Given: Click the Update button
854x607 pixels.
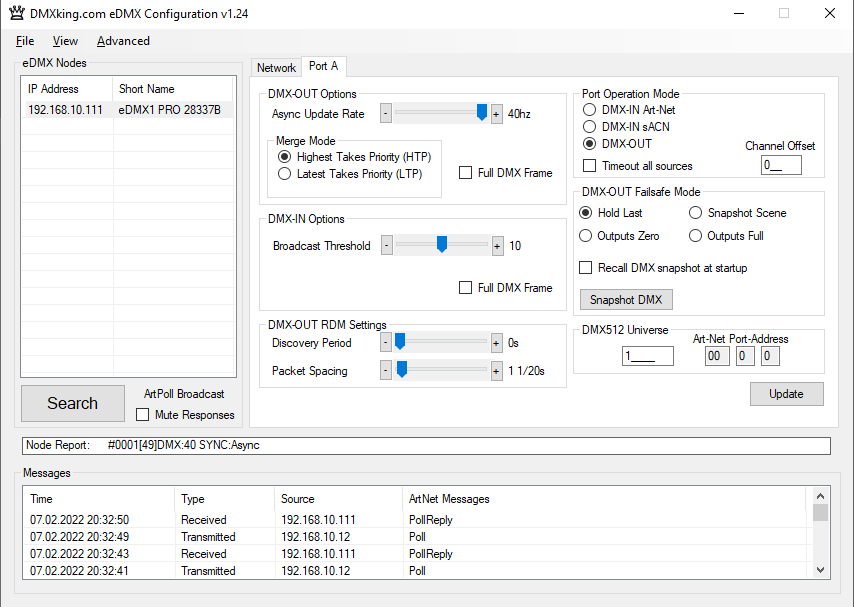Looking at the screenshot, I should (x=786, y=394).
